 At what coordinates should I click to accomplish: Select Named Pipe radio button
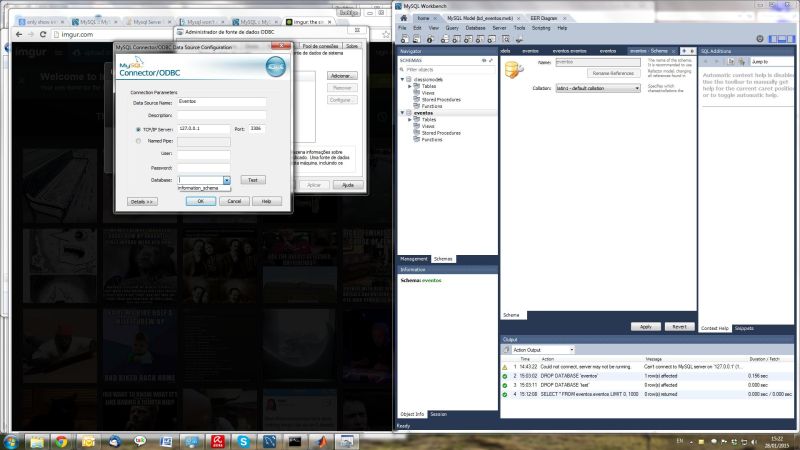coord(138,141)
